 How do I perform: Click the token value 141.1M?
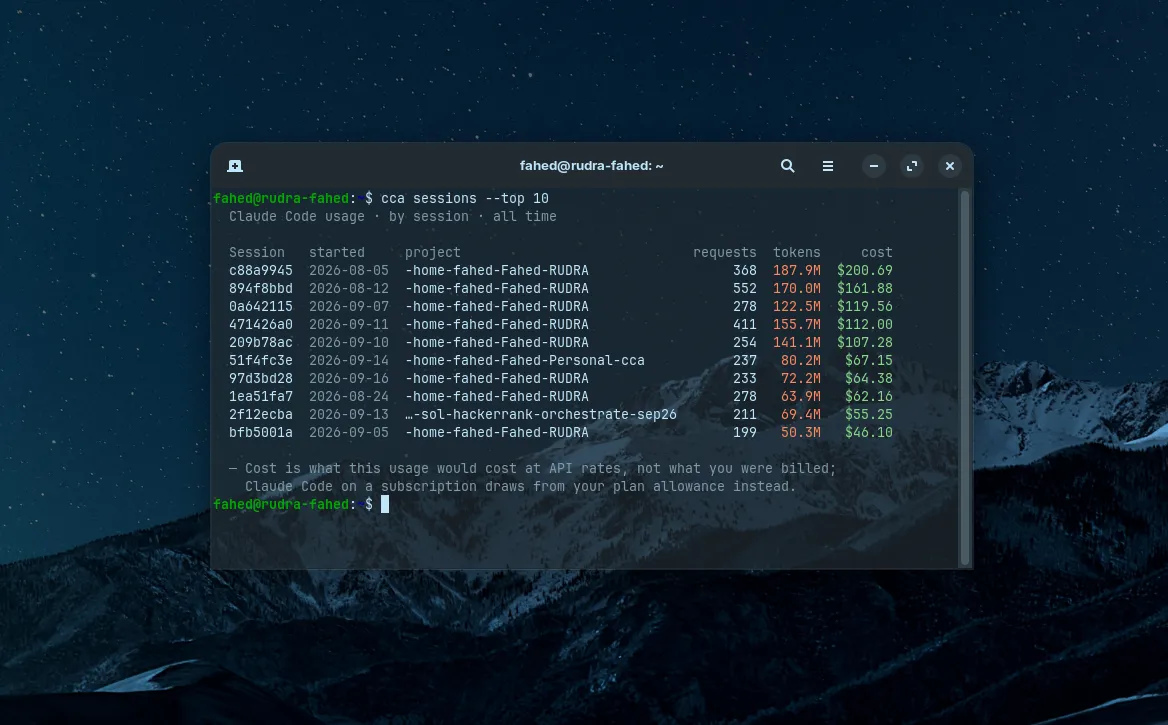pyautogui.click(x=796, y=342)
